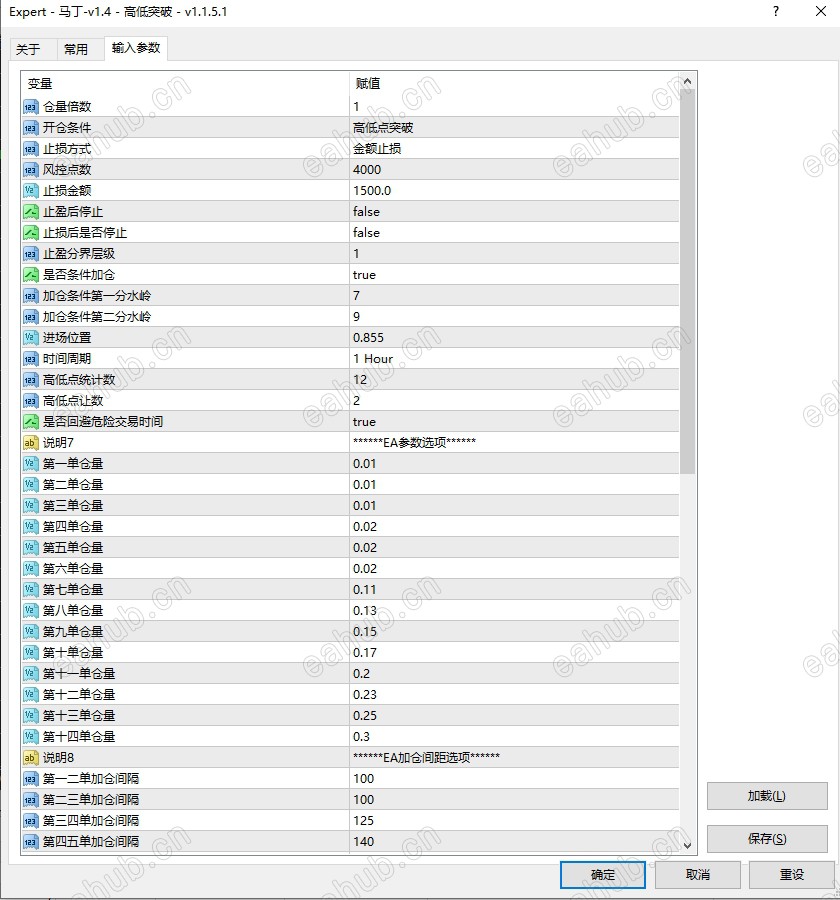Click the icon beside 高低点让数
This screenshot has width=840, height=900.
[30, 401]
